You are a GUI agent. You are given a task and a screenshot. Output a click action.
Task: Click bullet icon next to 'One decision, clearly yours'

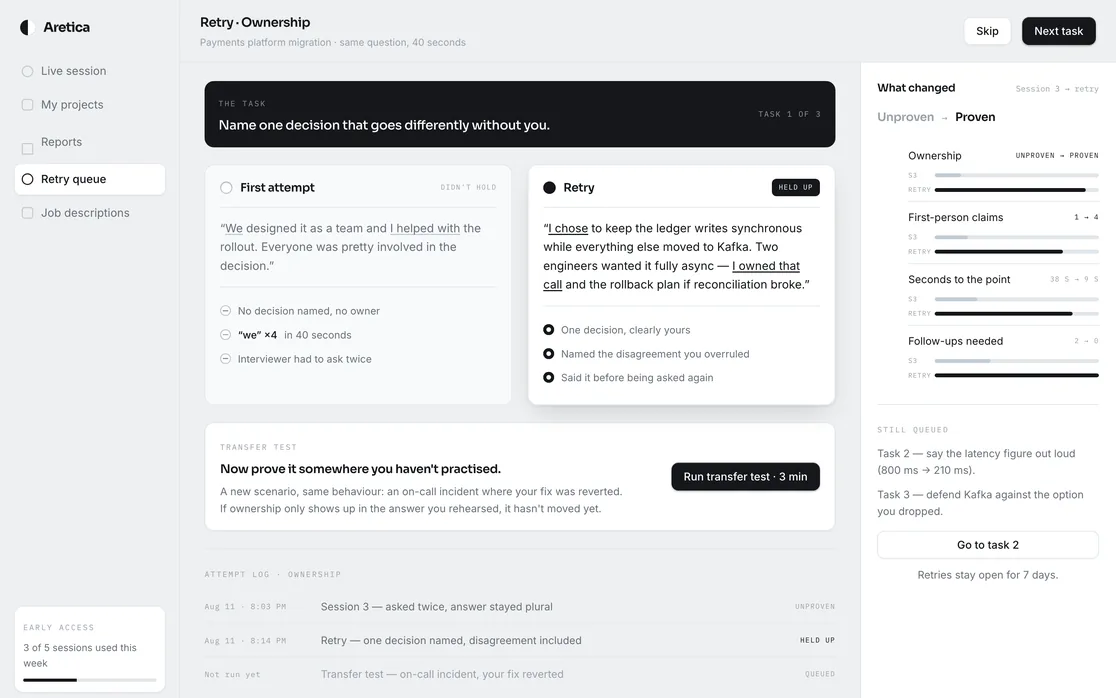[548, 330]
